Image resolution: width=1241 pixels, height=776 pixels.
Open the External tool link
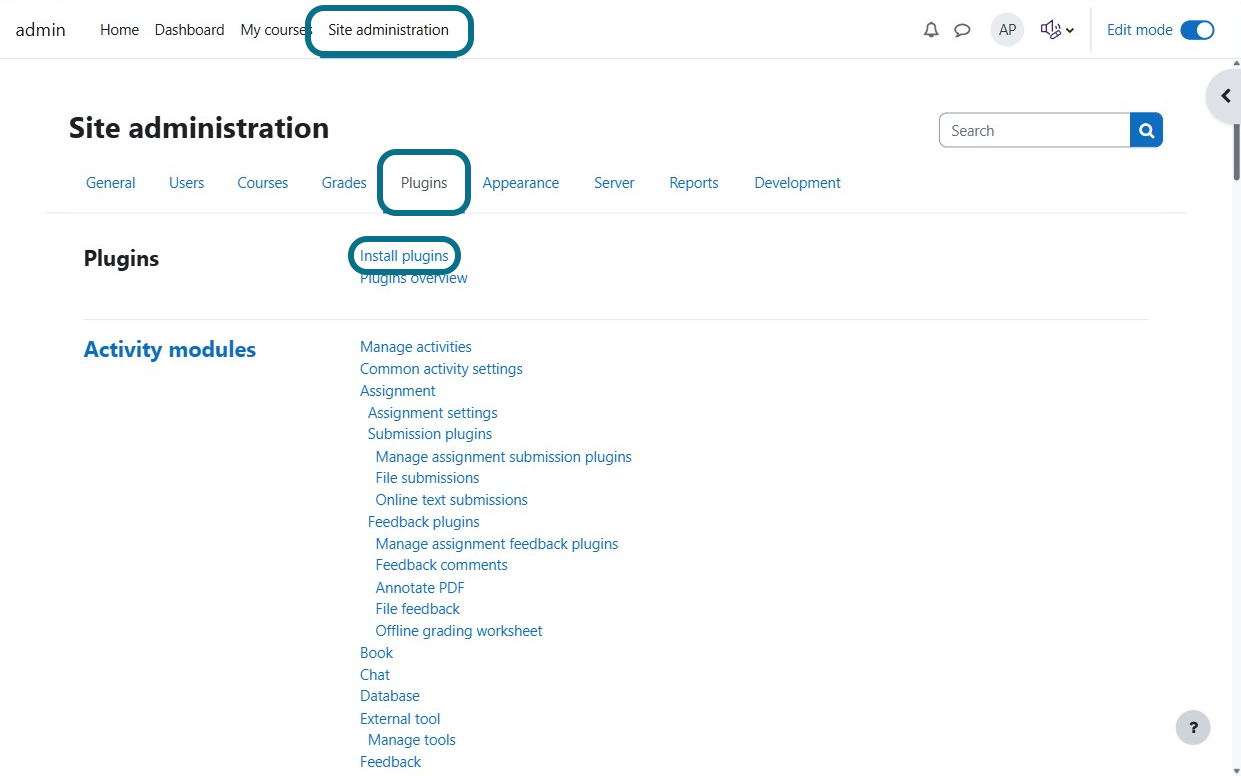(x=400, y=719)
